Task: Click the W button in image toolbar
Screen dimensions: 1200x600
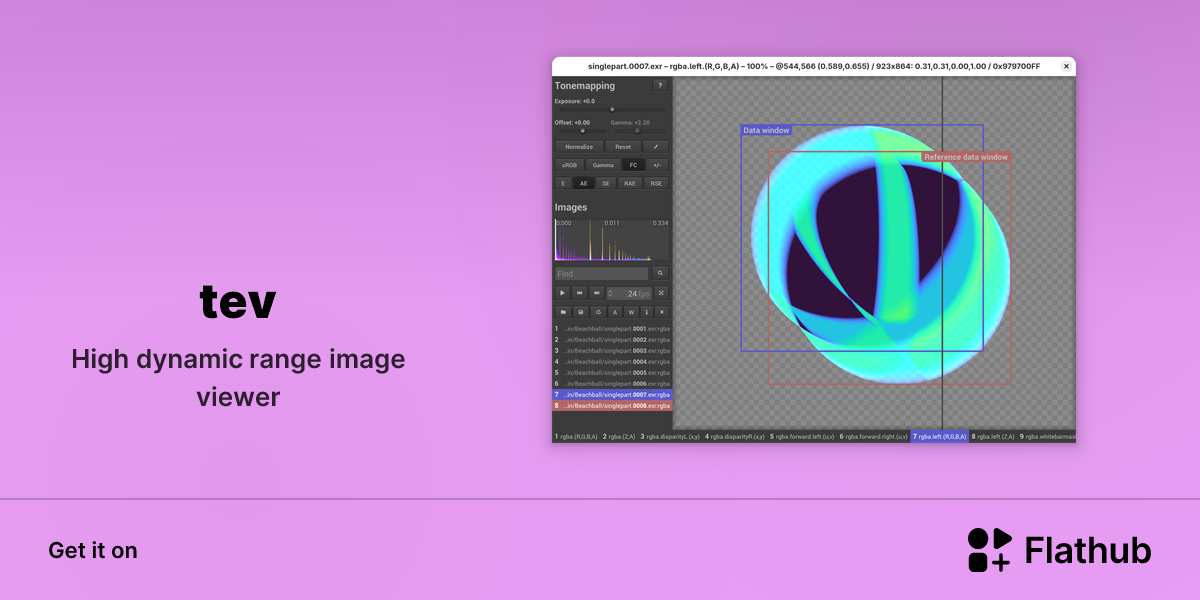Action: tap(631, 312)
